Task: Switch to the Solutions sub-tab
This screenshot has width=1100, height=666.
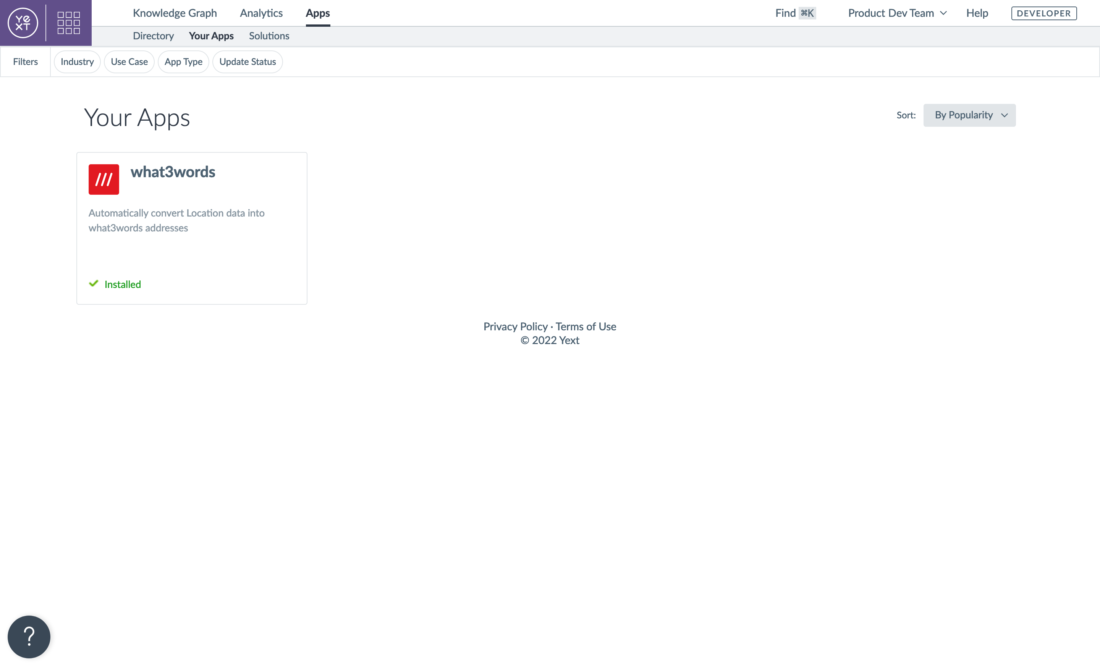Action: 269,36
